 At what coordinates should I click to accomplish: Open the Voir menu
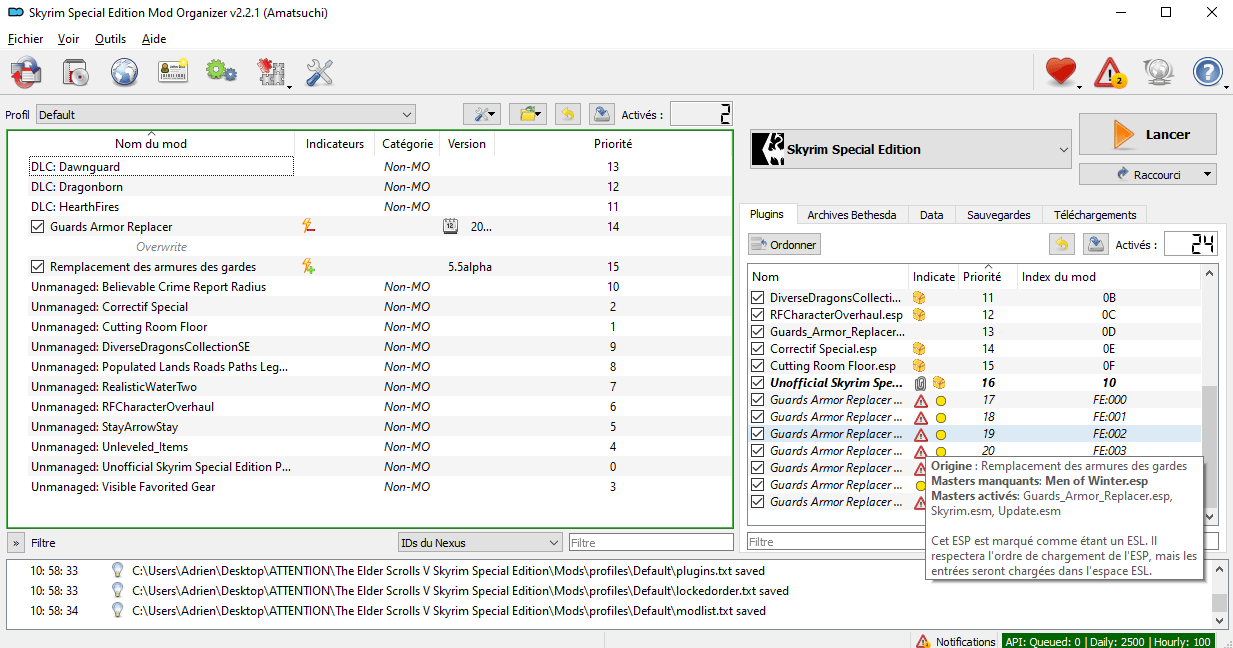click(x=69, y=39)
